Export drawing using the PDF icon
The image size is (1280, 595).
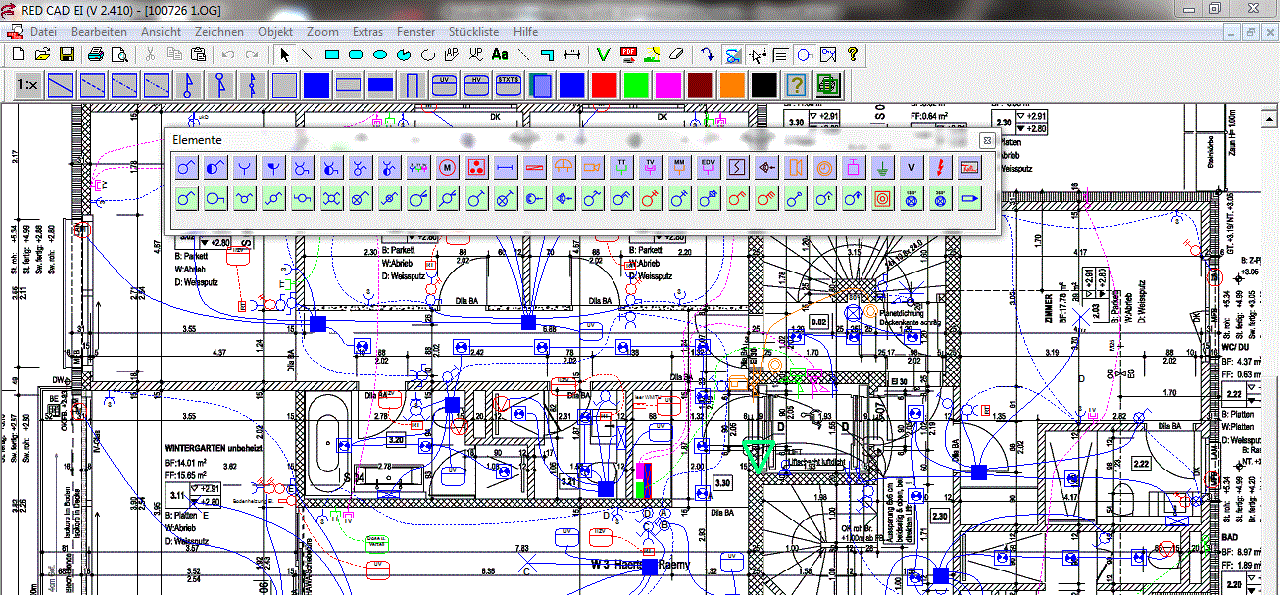(629, 54)
